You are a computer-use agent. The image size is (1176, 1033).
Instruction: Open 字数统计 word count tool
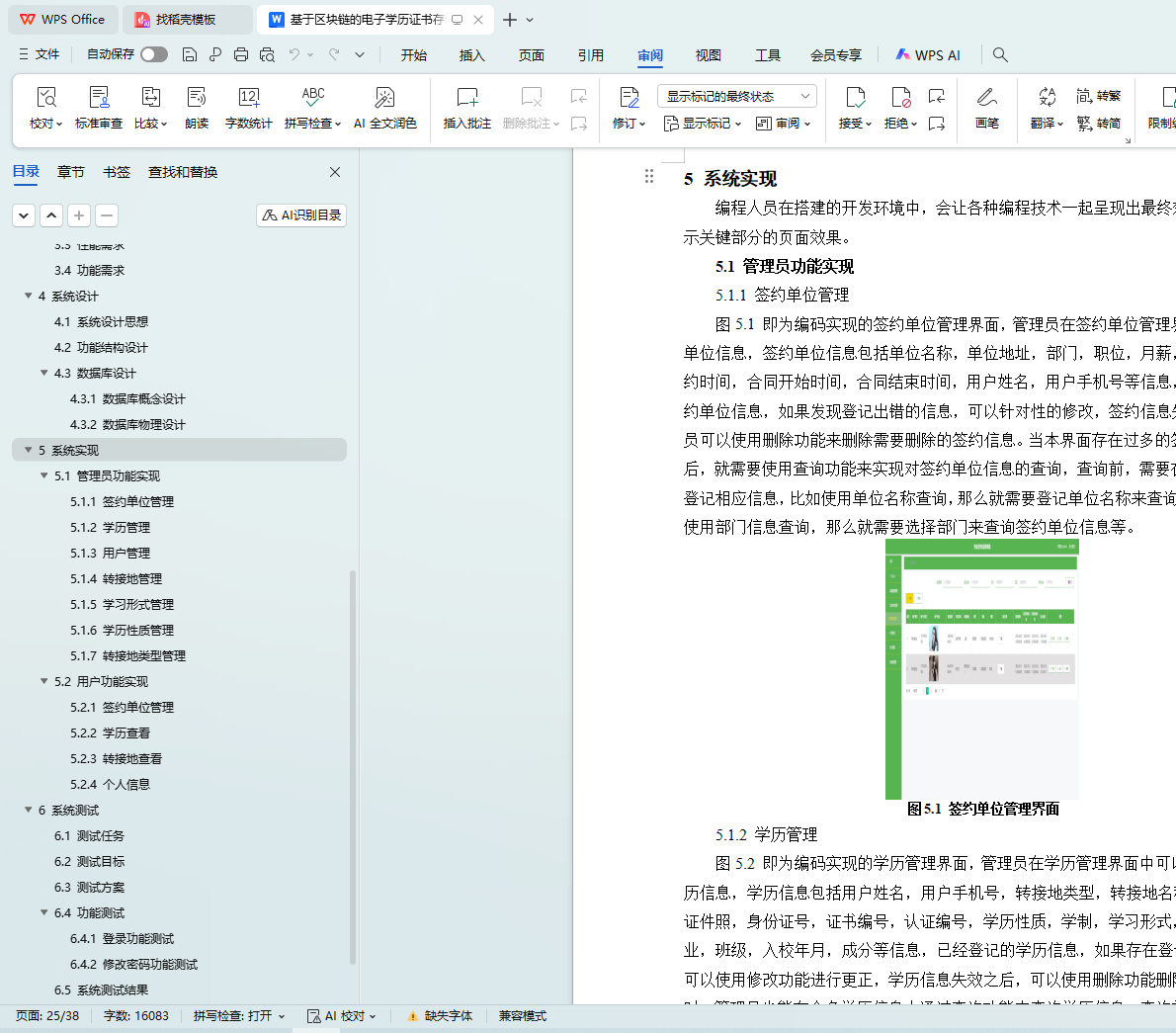(248, 98)
